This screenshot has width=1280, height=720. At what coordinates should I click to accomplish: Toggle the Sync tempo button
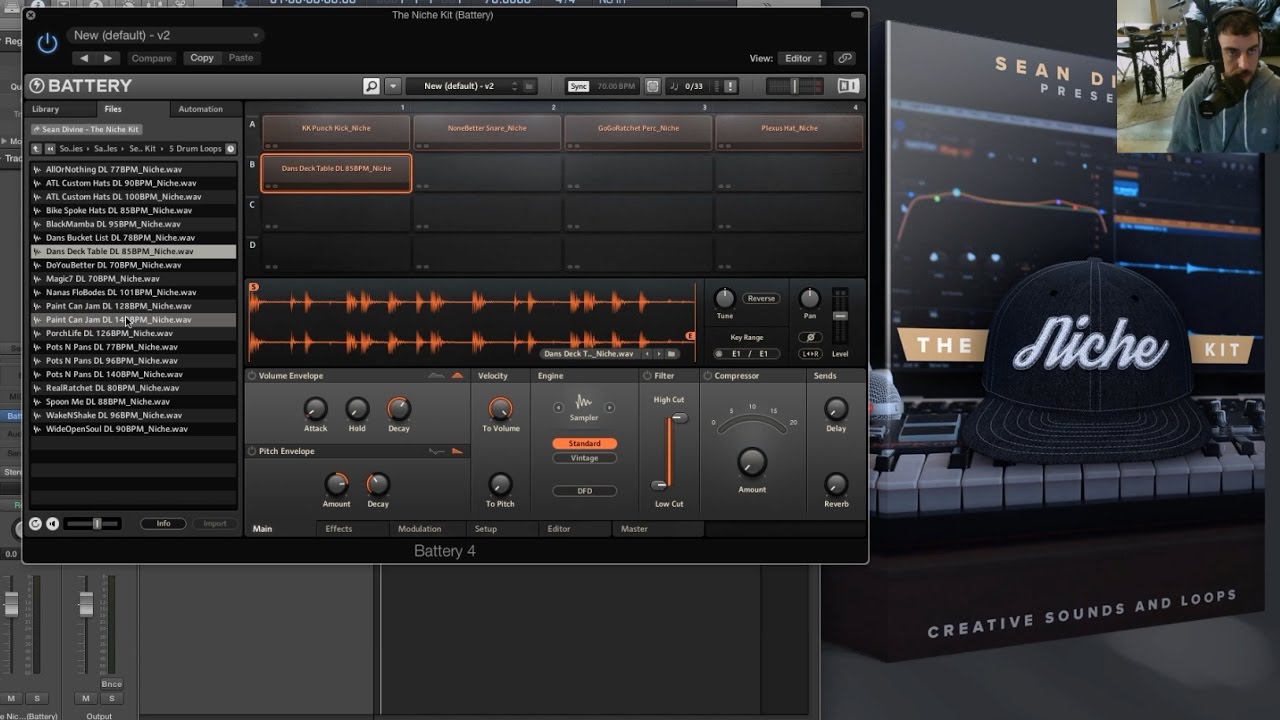578,86
